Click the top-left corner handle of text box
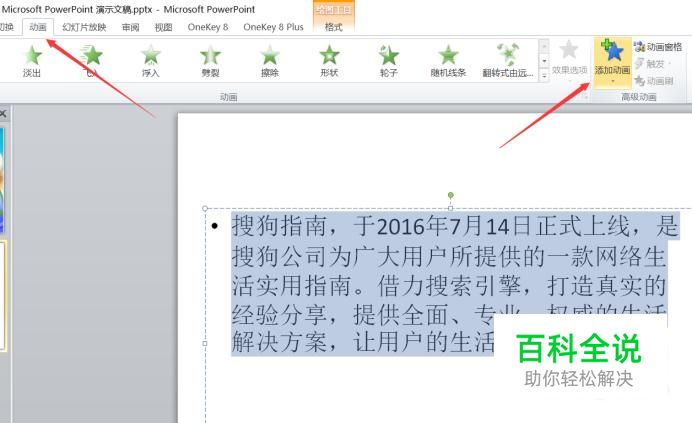 205,208
